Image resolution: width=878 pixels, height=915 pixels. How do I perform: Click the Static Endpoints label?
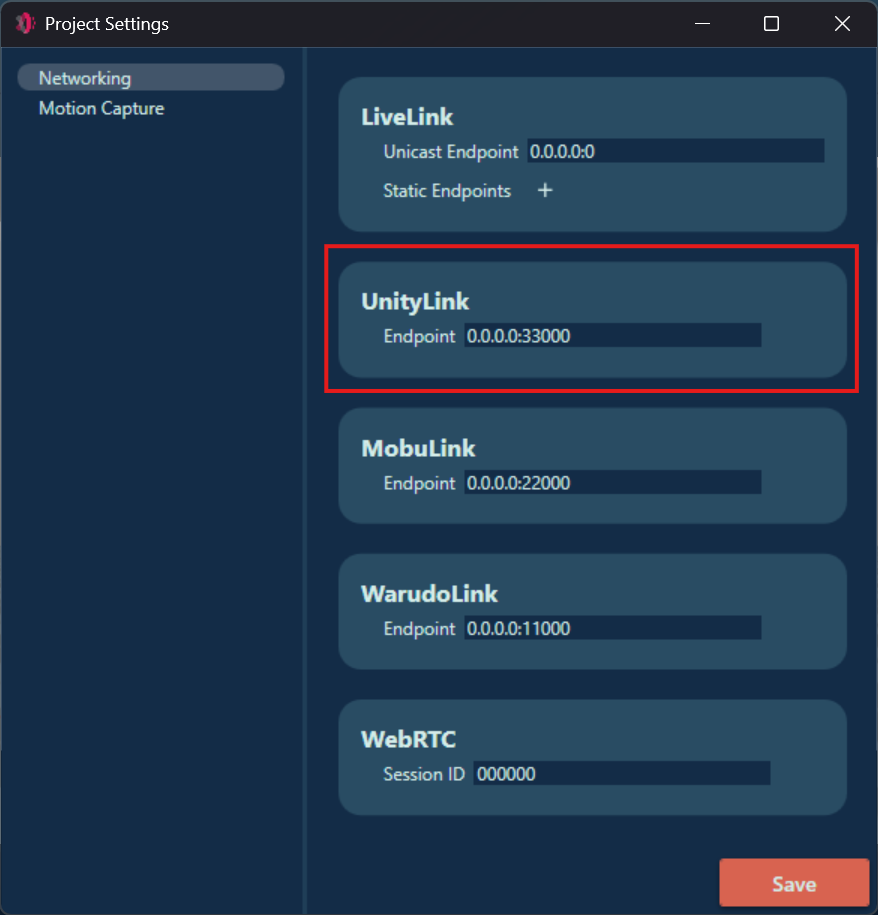[447, 190]
